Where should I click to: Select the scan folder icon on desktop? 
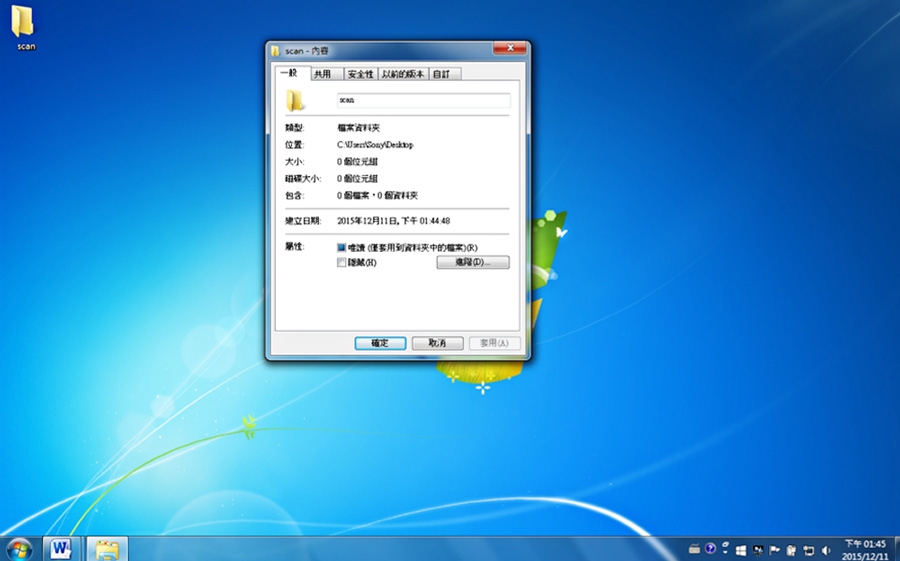(x=23, y=22)
